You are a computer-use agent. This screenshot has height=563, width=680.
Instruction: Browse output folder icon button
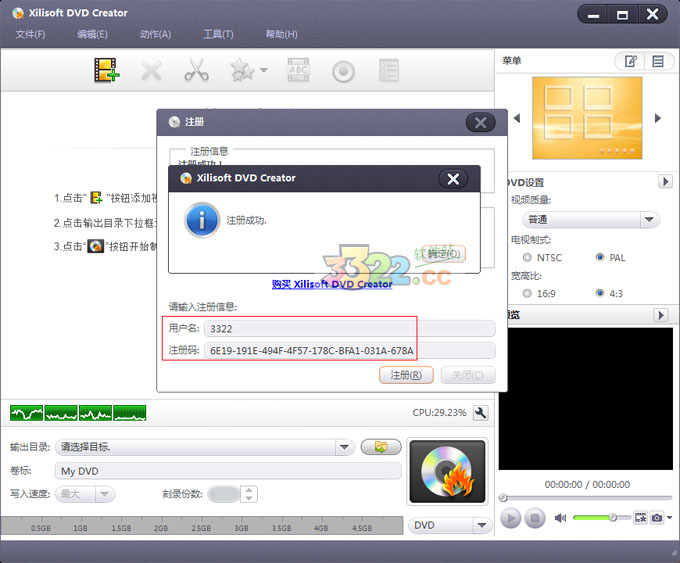click(x=381, y=447)
